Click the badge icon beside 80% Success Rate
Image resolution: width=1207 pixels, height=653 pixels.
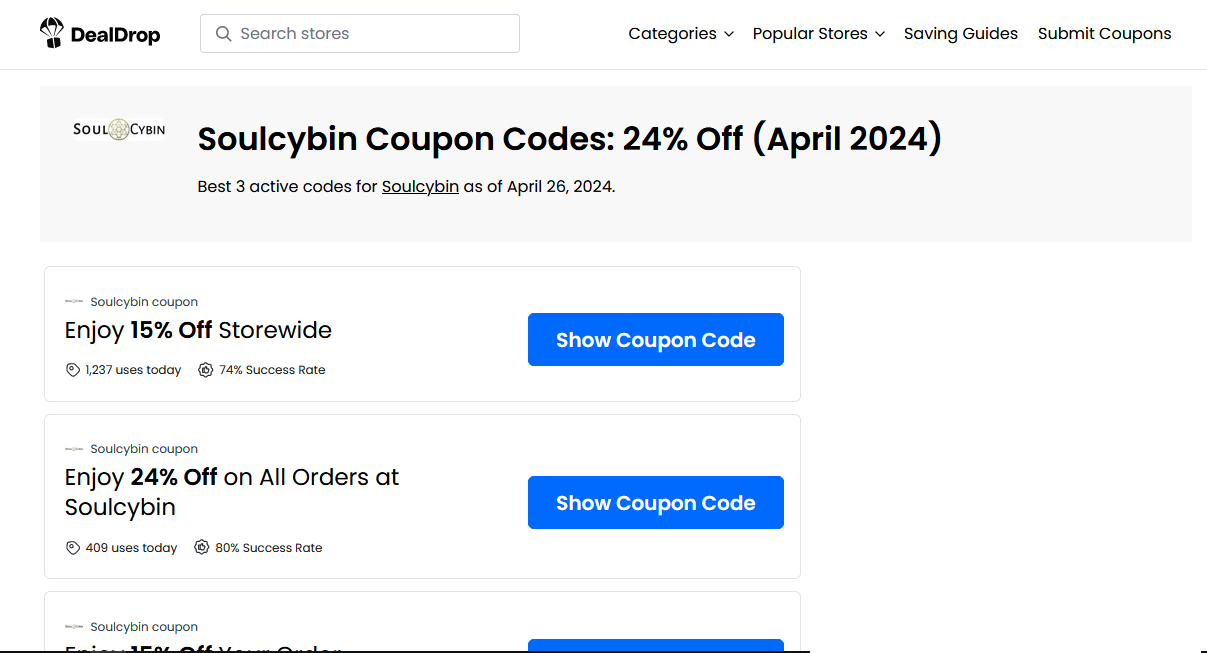(x=202, y=548)
